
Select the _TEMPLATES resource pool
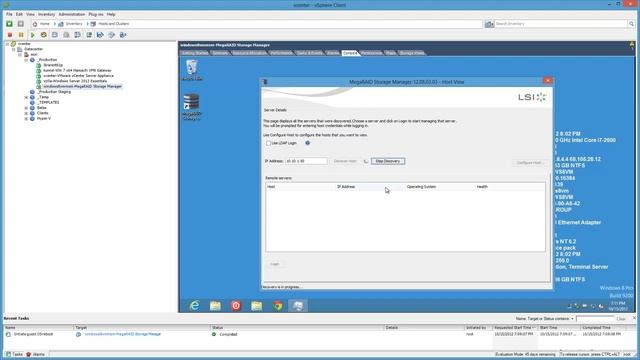click(49, 102)
